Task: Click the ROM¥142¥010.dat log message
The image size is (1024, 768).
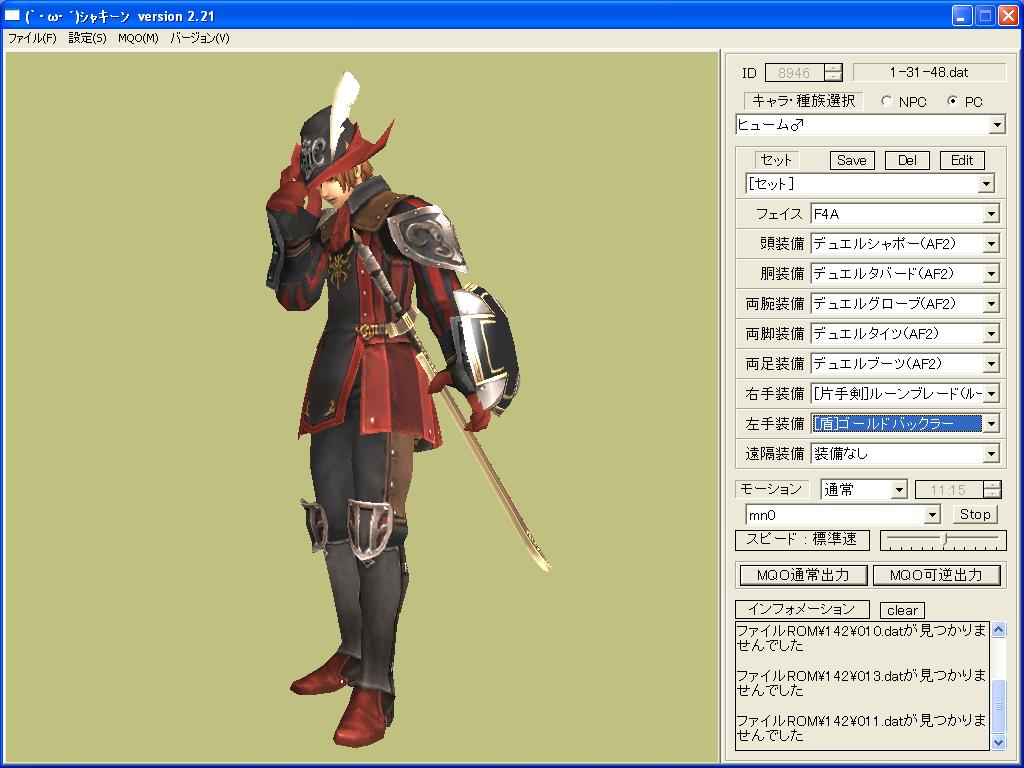Action: 861,638
